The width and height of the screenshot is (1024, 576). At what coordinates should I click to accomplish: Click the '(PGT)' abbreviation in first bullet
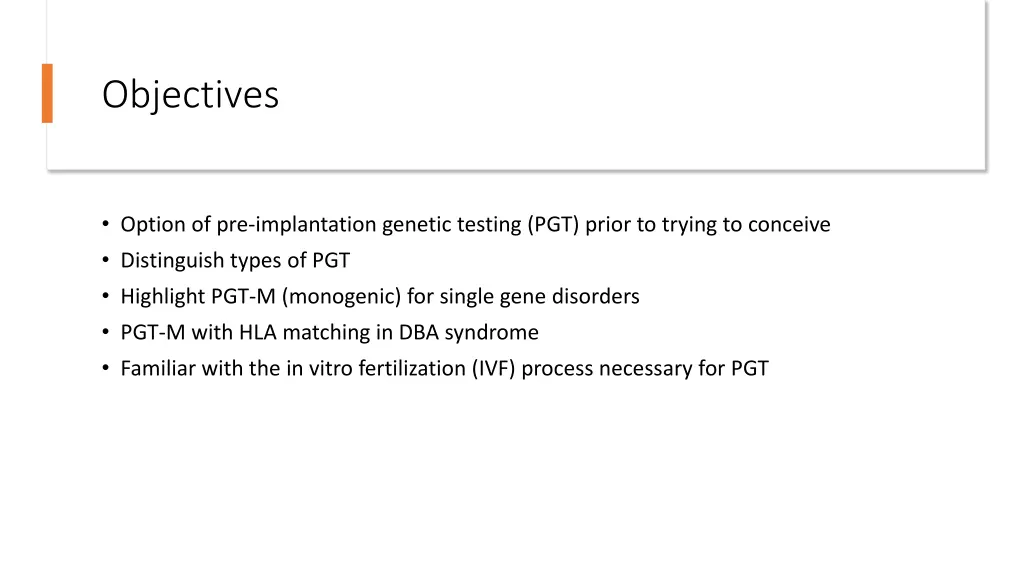553,225
